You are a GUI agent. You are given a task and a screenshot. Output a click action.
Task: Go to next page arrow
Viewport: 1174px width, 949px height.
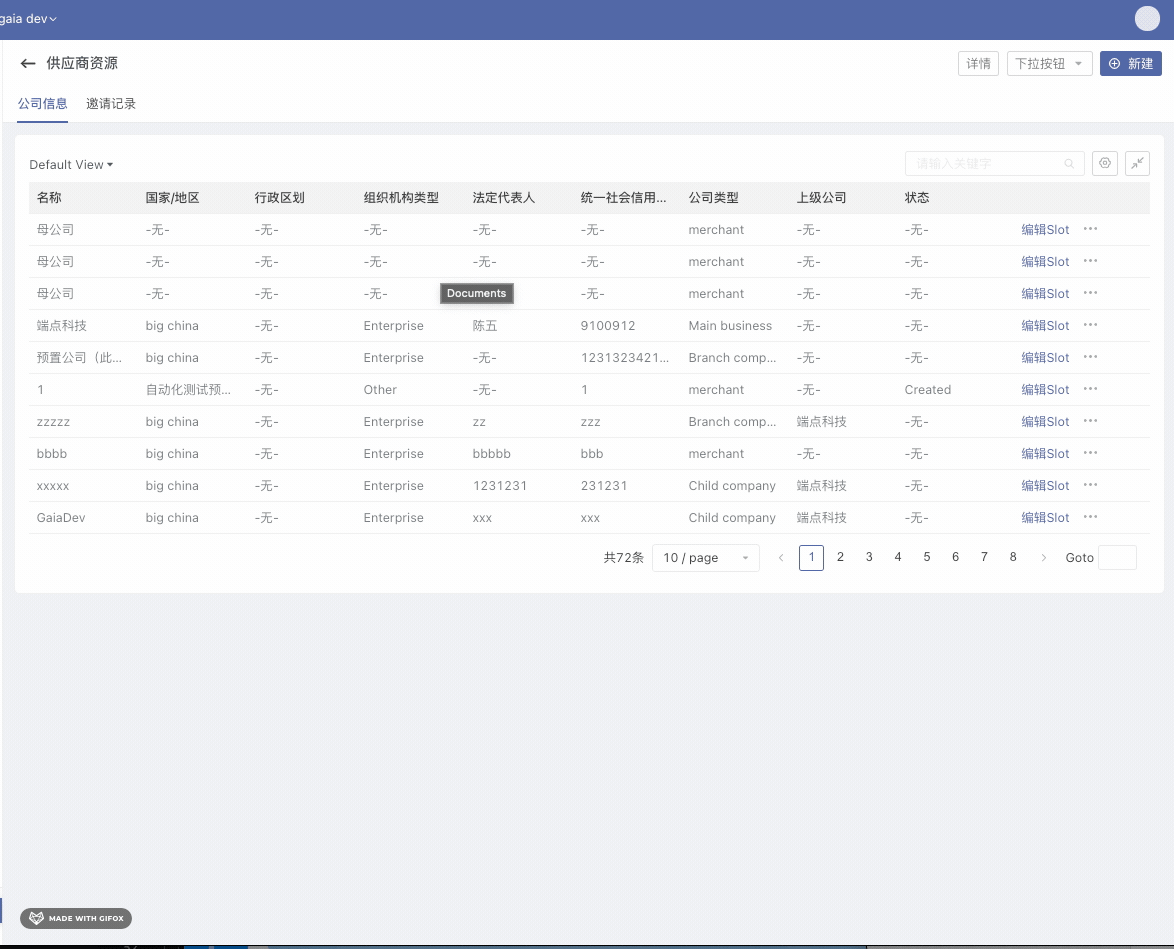tap(1043, 557)
